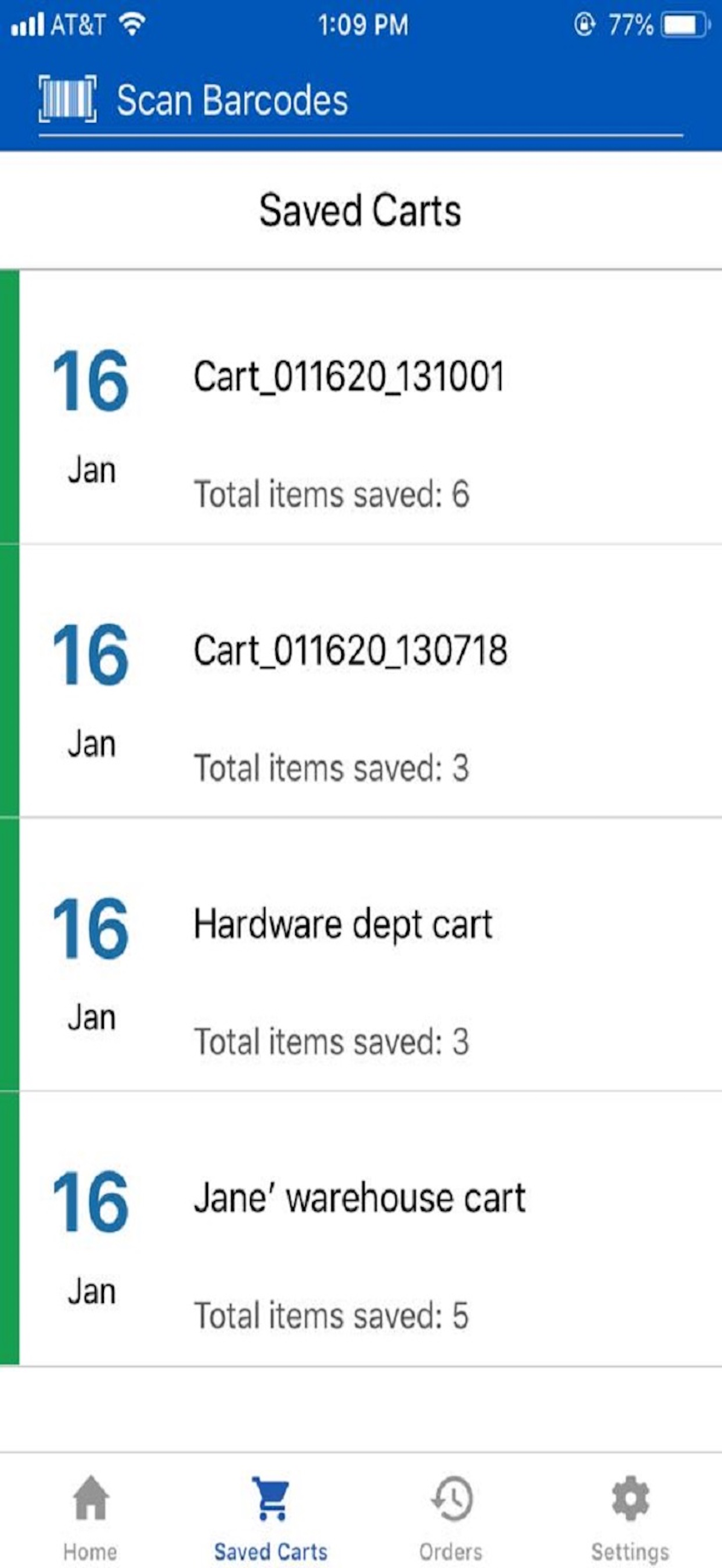Select the Saved Carts shopping cart icon
The width and height of the screenshot is (722, 1568).
pyautogui.click(x=271, y=1499)
